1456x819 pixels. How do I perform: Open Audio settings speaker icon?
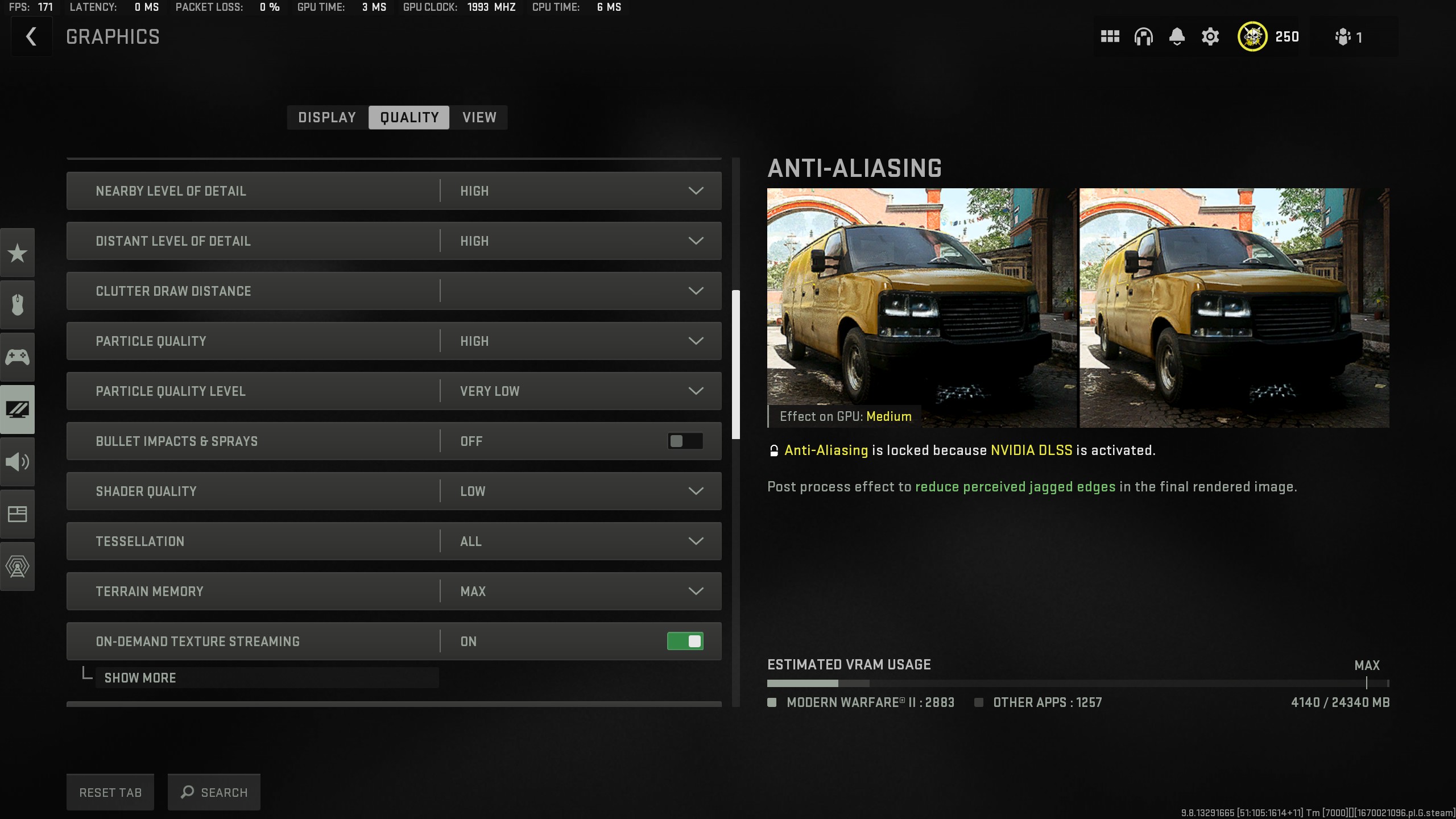18,461
